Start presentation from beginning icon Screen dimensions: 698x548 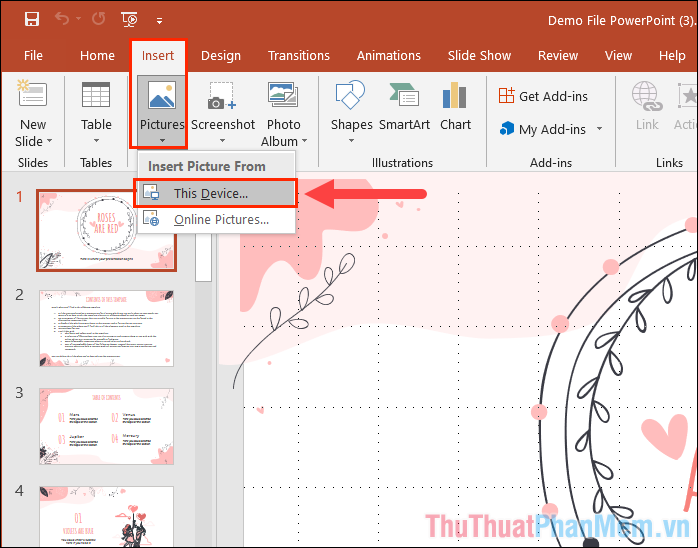(130, 19)
